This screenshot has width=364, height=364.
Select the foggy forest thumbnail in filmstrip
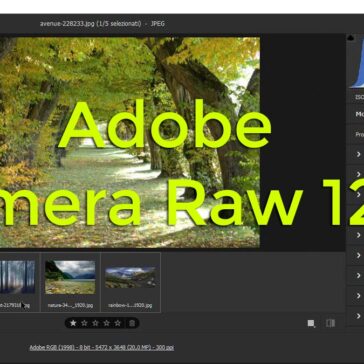point(17,277)
